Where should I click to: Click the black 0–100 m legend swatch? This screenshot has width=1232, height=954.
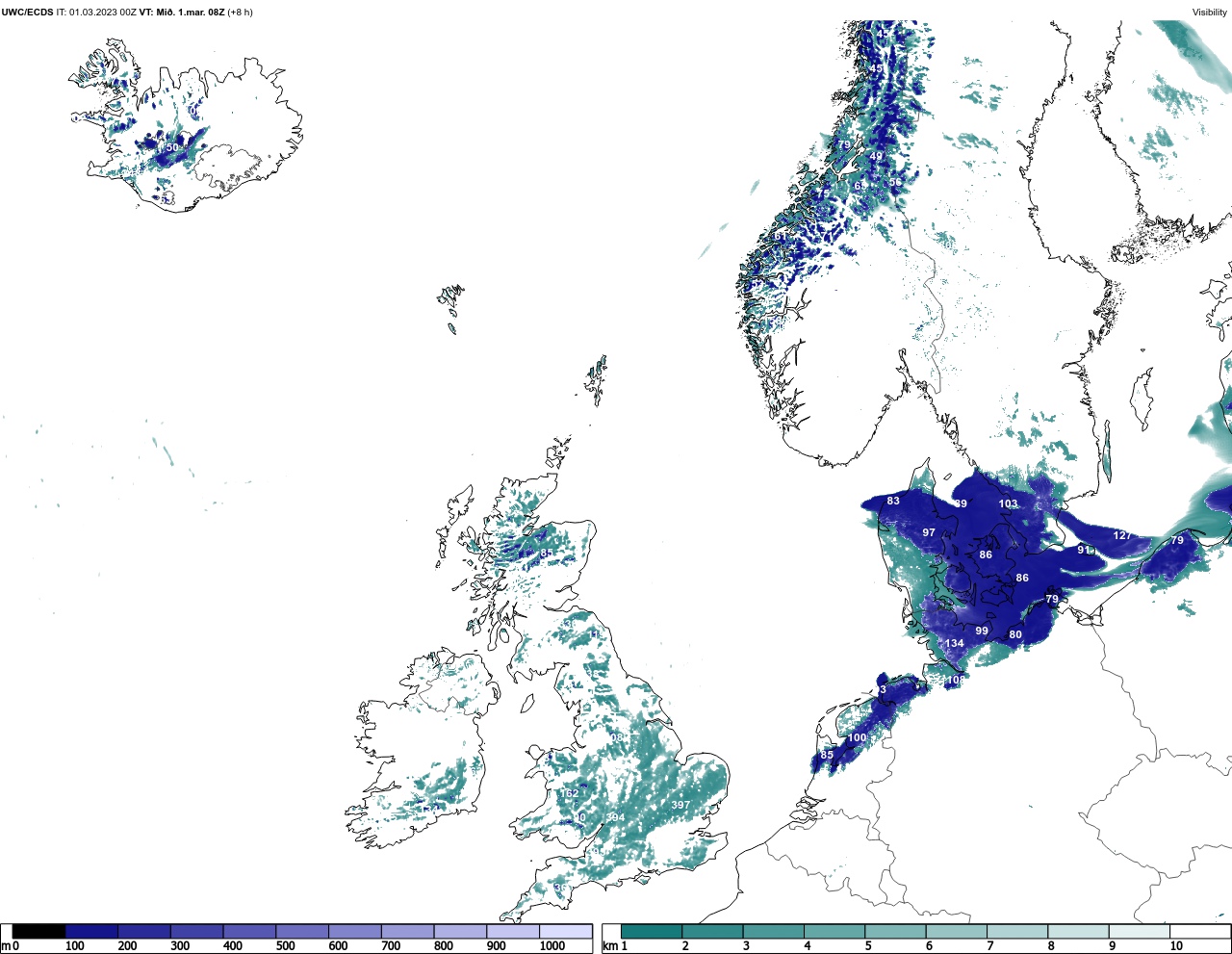click(38, 932)
